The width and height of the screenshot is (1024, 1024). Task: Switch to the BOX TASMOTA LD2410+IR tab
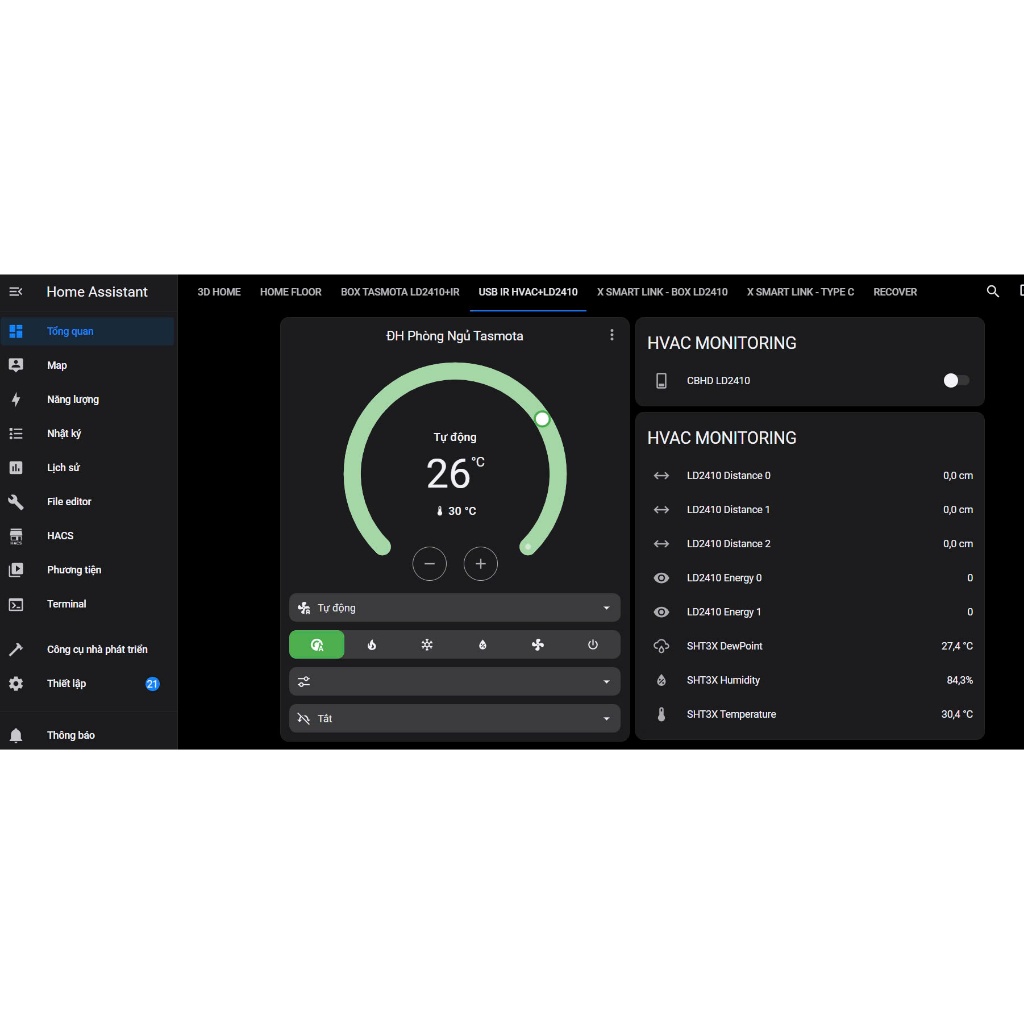(400, 292)
